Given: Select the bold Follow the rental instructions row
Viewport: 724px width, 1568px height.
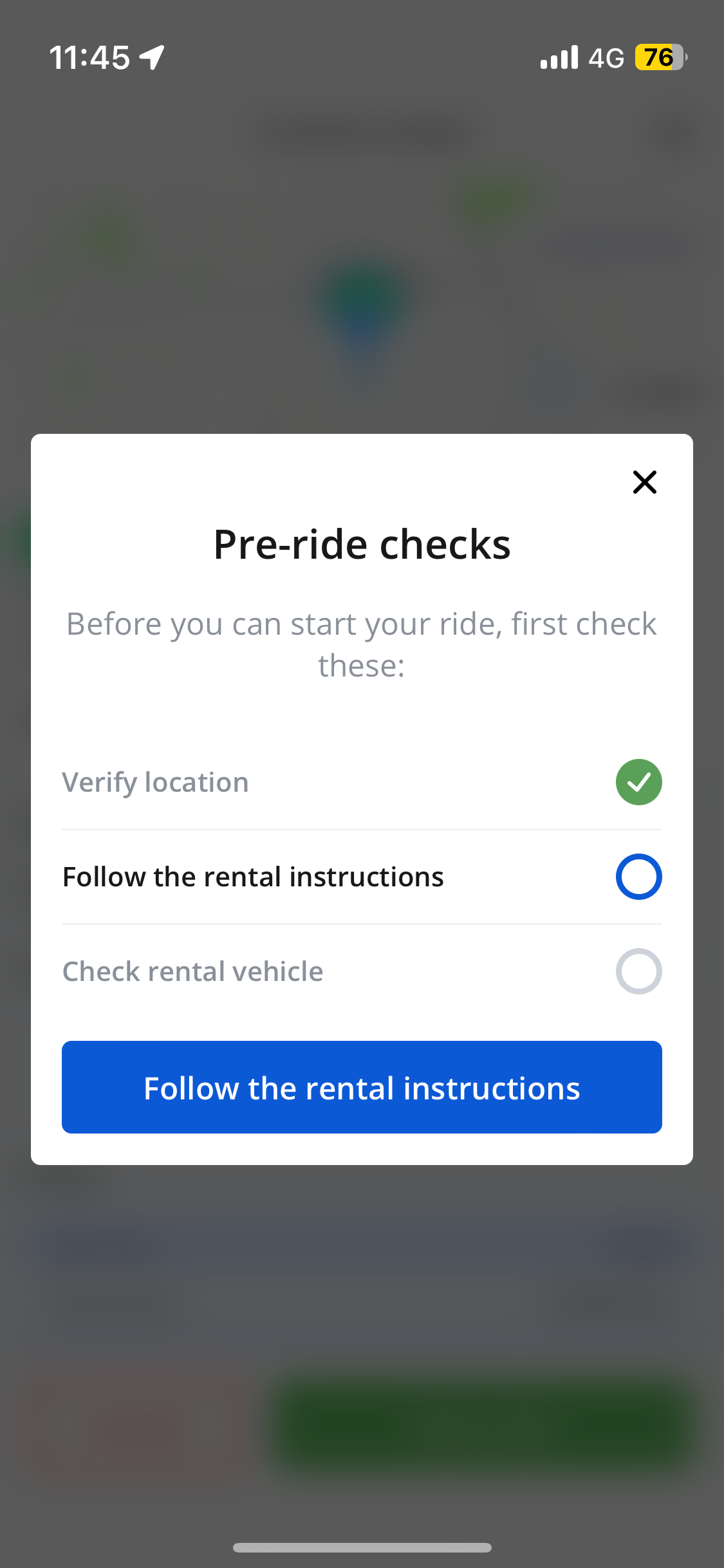Looking at the screenshot, I should tap(362, 877).
